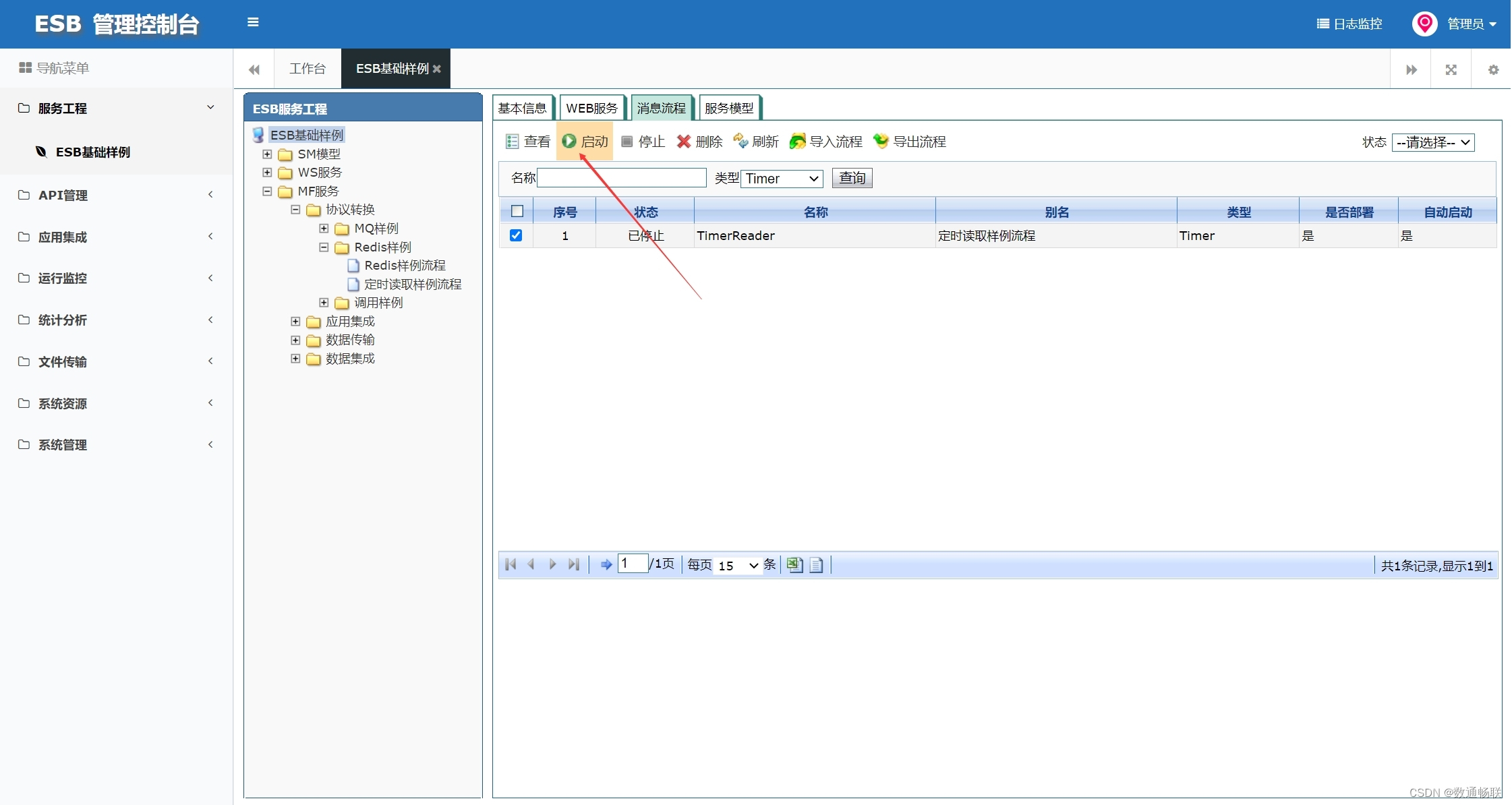This screenshot has width=1512, height=805.
Task: Switch to the 服务模型 tab
Action: [729, 108]
